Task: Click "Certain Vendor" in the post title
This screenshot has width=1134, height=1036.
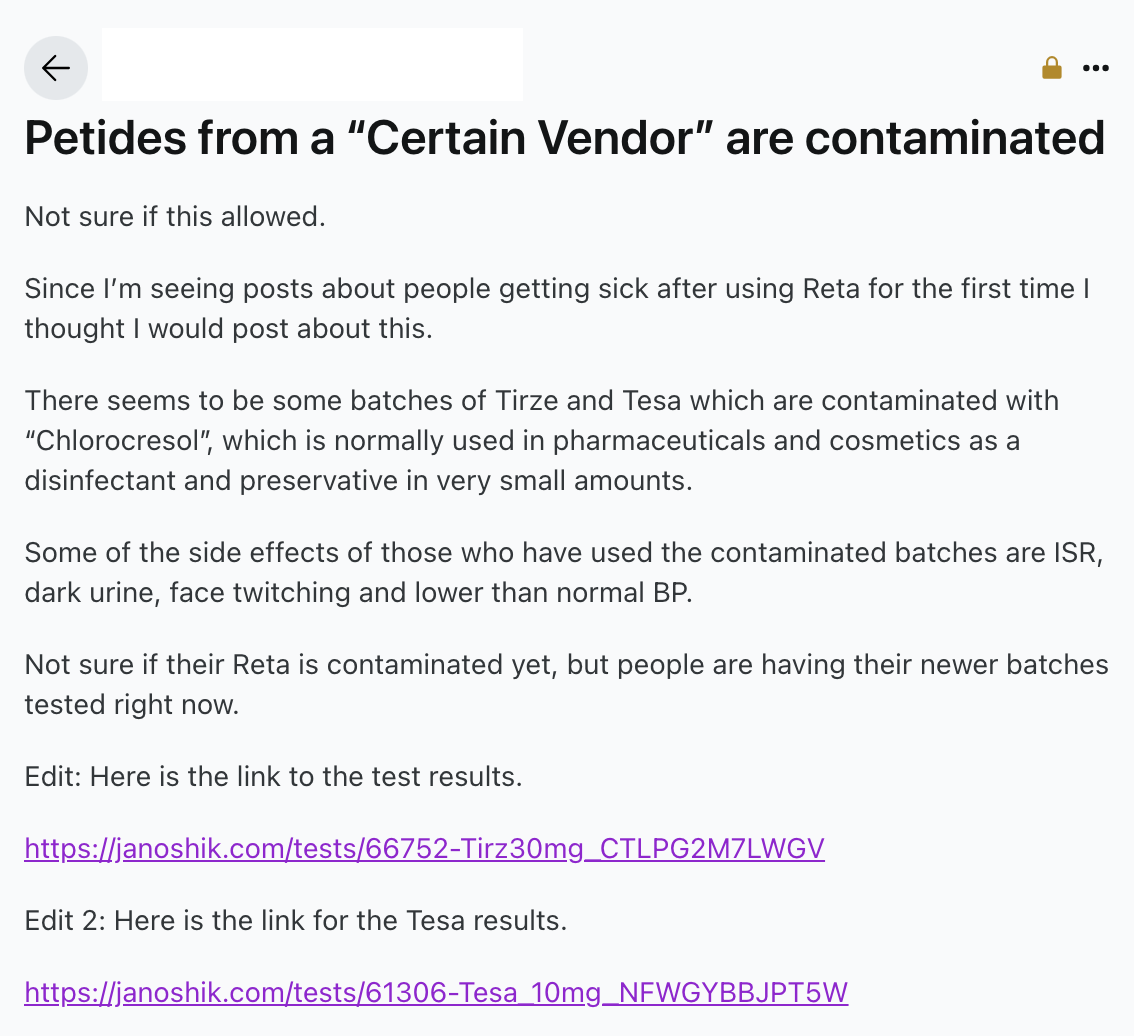Action: (530, 137)
